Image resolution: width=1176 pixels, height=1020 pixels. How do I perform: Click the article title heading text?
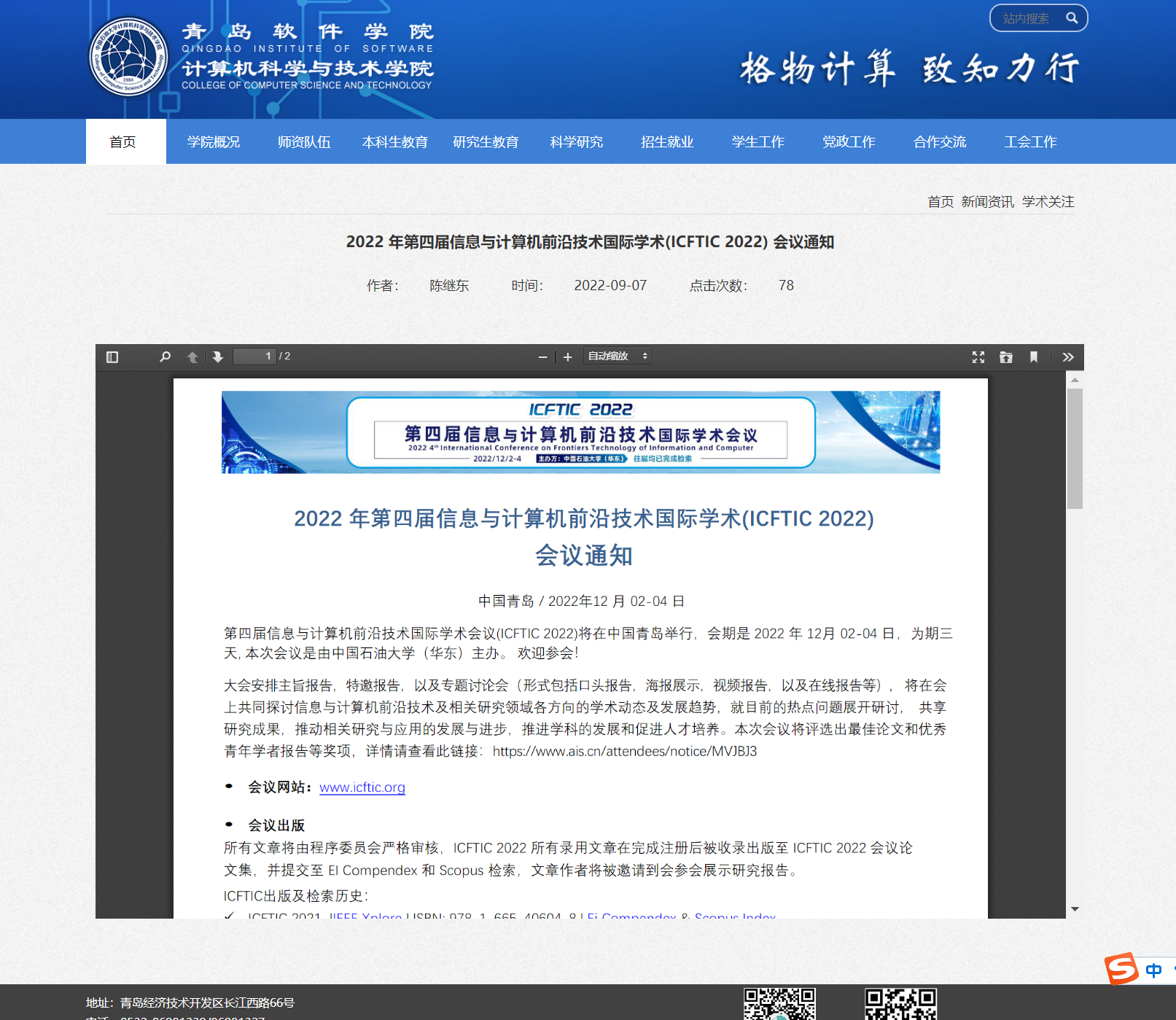click(x=590, y=242)
